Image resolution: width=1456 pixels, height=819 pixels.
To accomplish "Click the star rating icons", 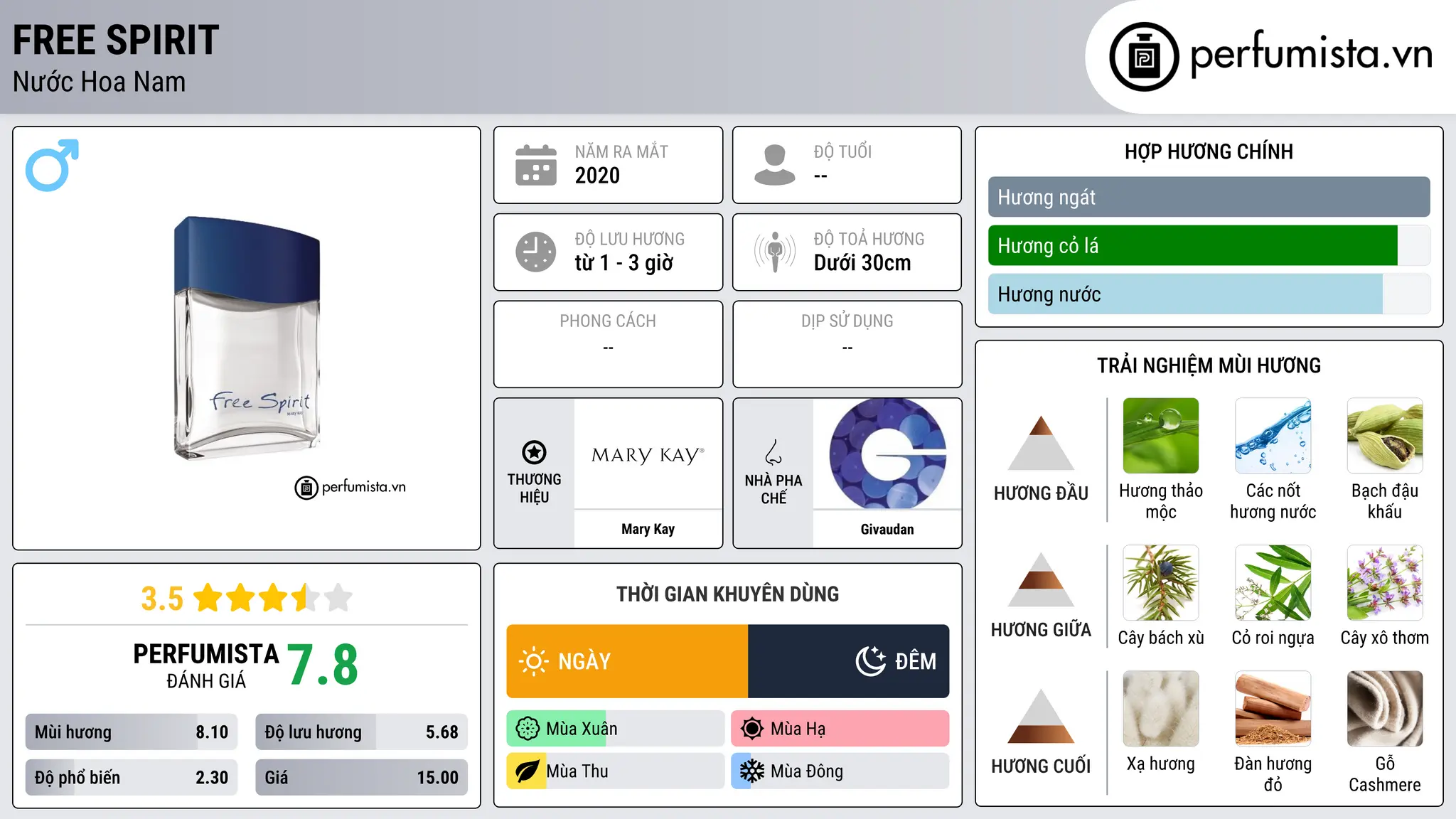I will [273, 598].
